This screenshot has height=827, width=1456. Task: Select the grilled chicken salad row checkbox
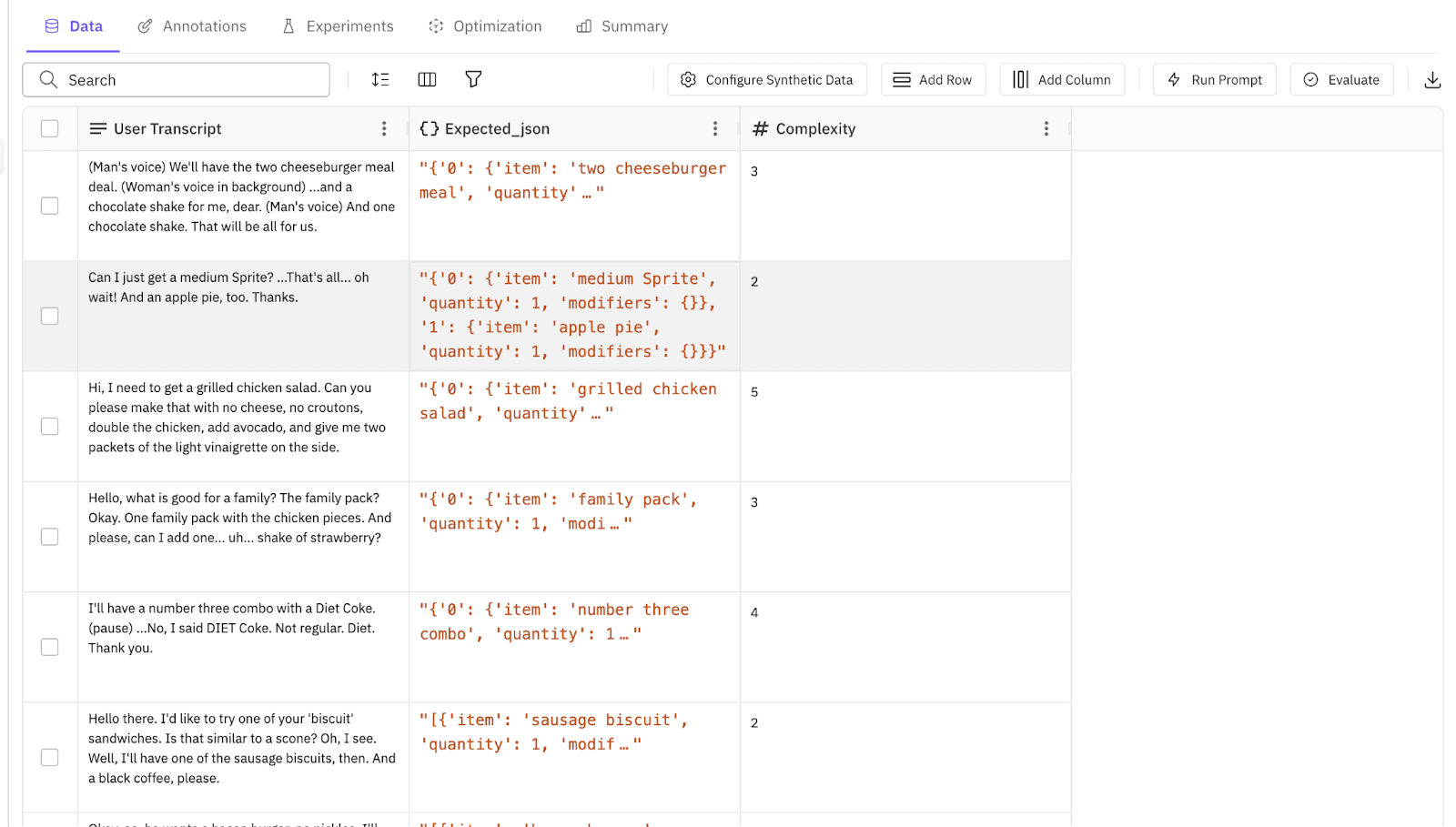[50, 427]
